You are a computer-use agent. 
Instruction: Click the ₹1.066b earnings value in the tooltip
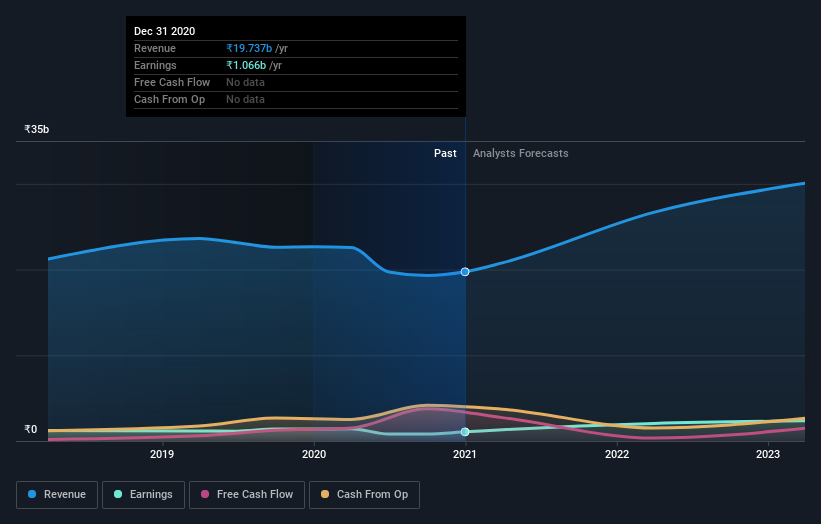coord(246,65)
